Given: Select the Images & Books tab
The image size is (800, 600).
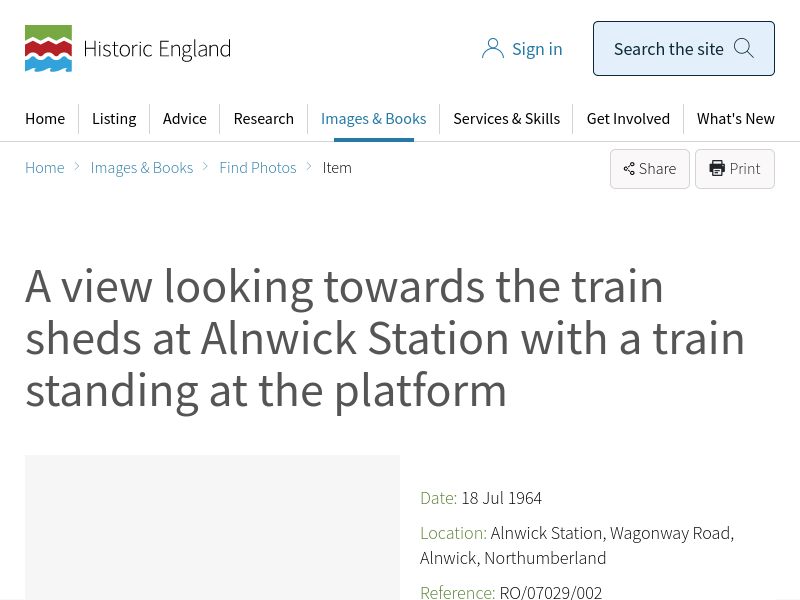Looking at the screenshot, I should pyautogui.click(x=373, y=118).
